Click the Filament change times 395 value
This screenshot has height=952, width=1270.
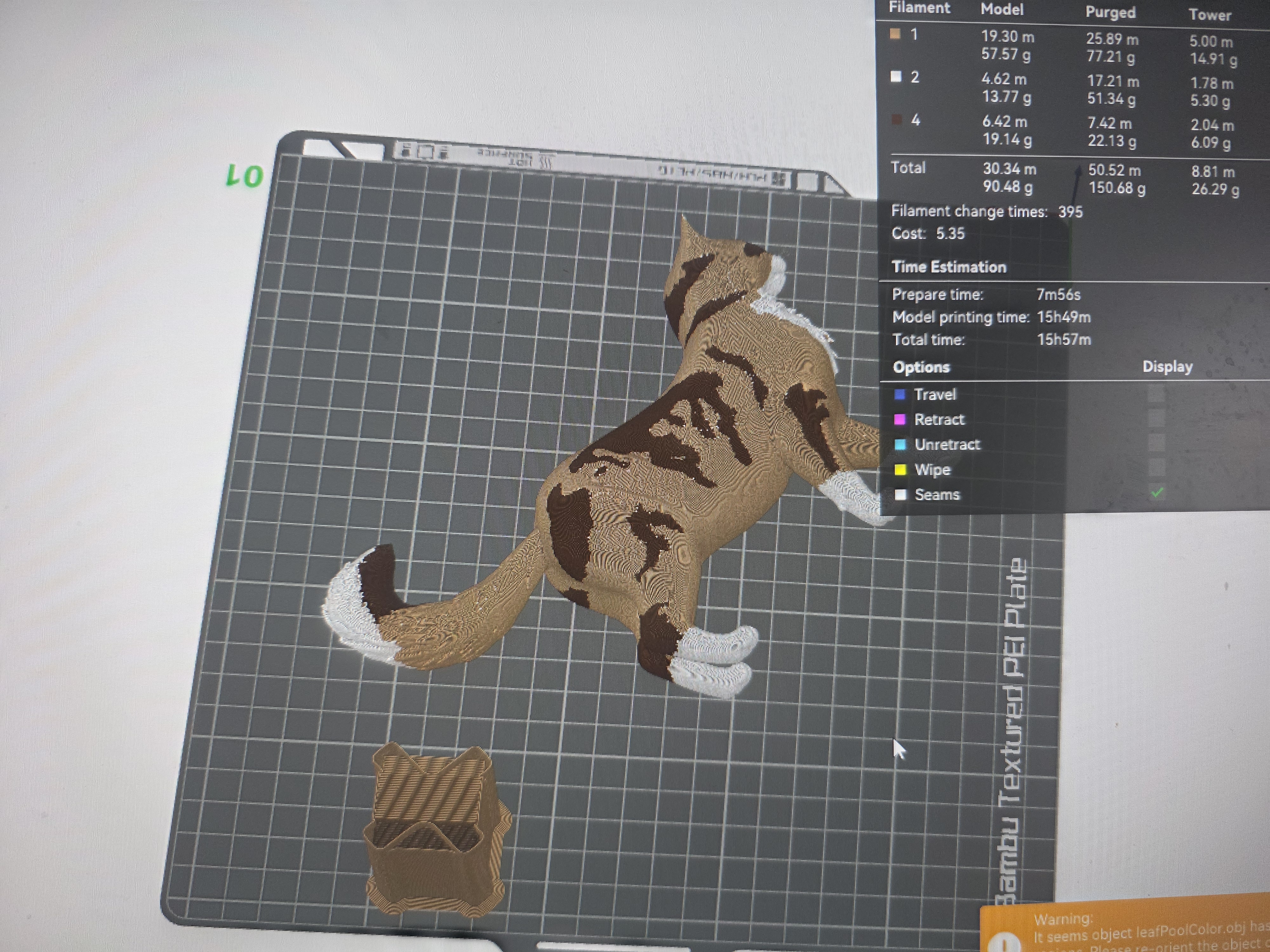tap(1070, 212)
